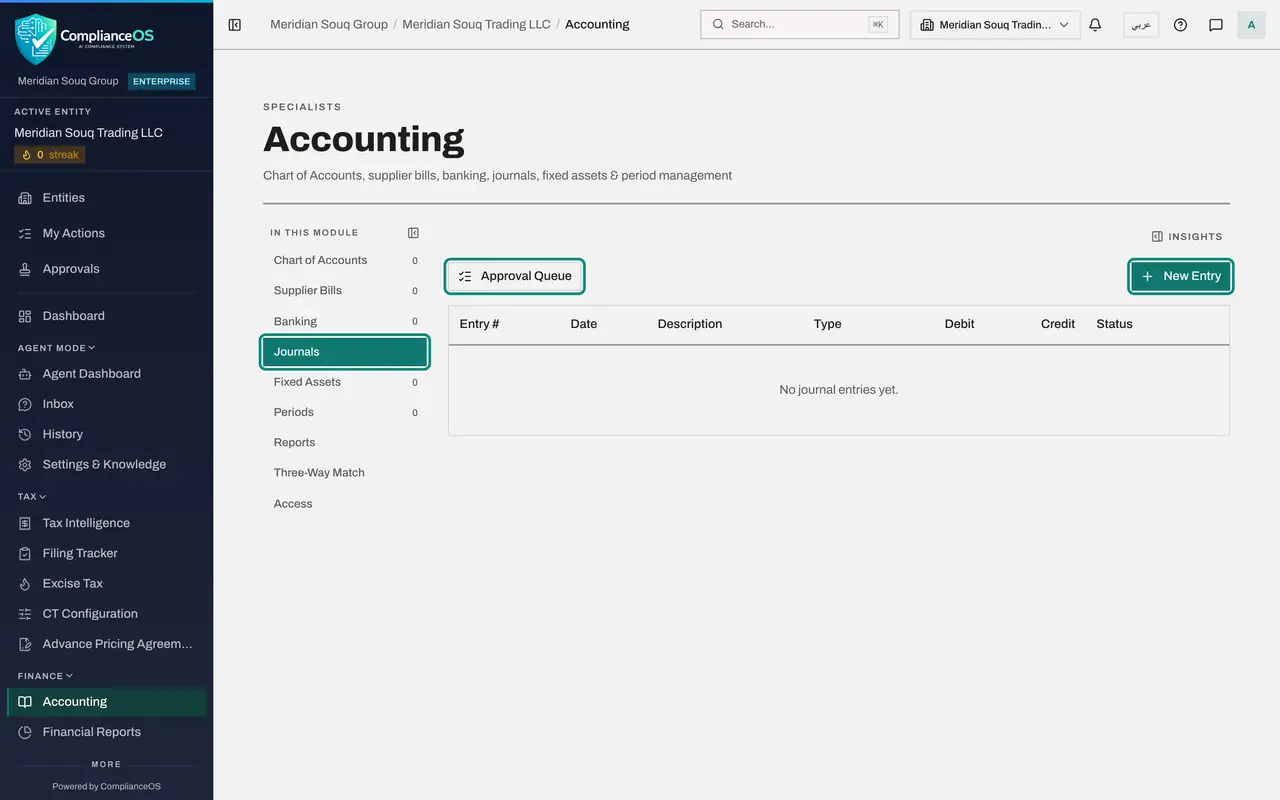Screen dimensions: 1280x800
Task: Collapse the In This Module panel icon
Action: coord(414,233)
